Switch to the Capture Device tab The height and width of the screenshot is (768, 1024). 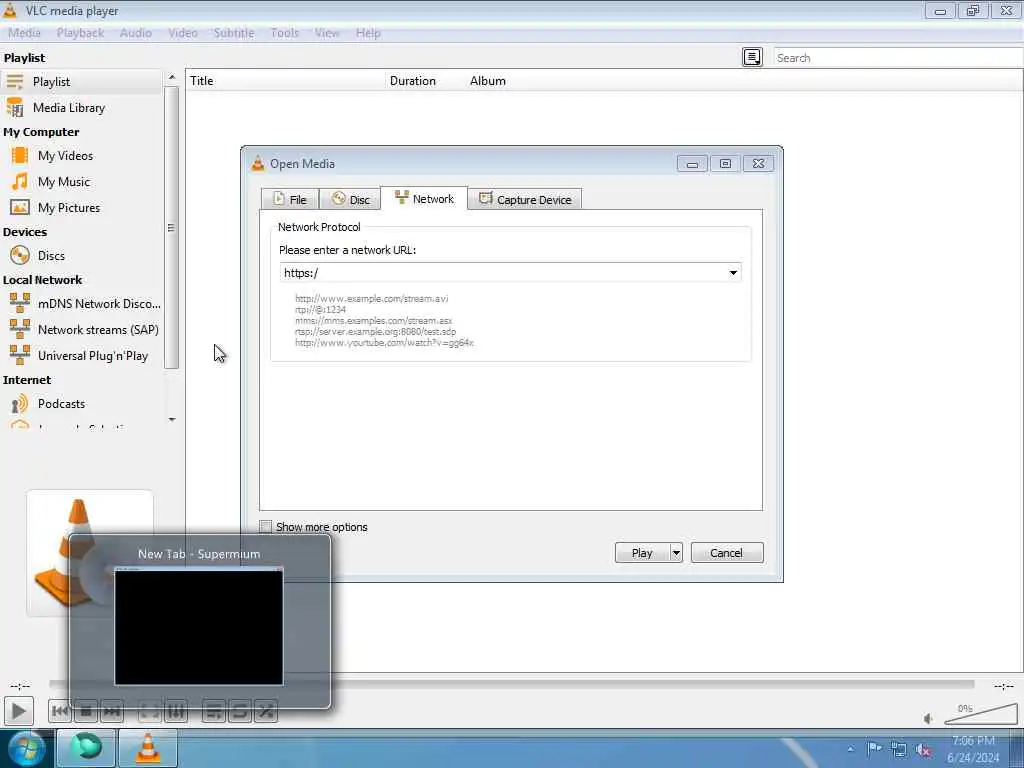(524, 199)
